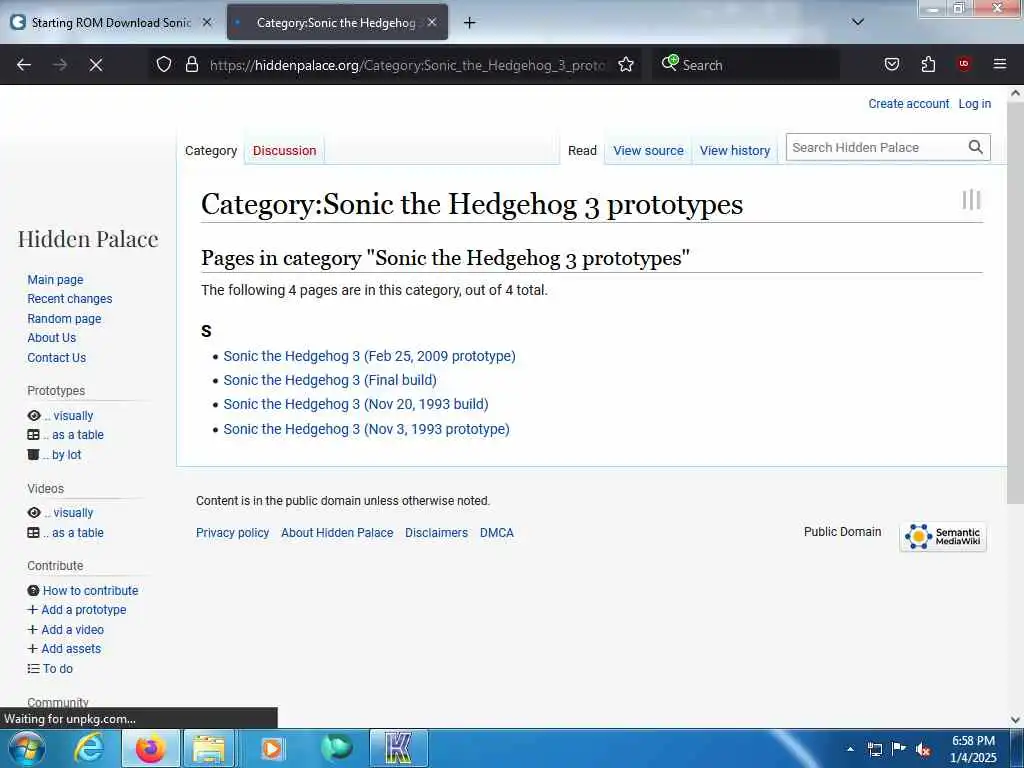The image size is (1024, 768).
Task: Open Recent changes in sidebar
Action: coord(70,298)
